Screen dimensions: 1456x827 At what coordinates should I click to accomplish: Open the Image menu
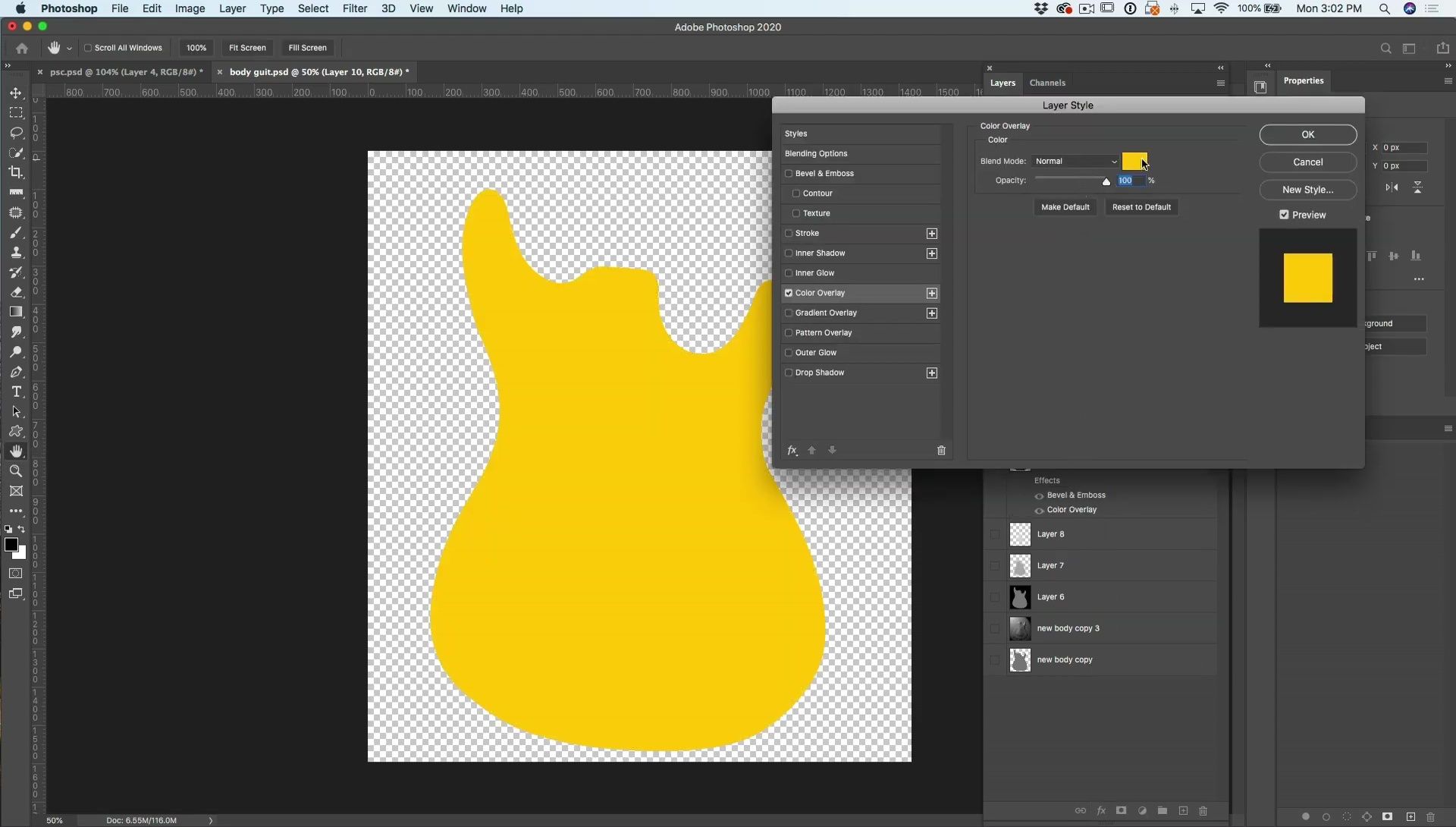tap(190, 8)
